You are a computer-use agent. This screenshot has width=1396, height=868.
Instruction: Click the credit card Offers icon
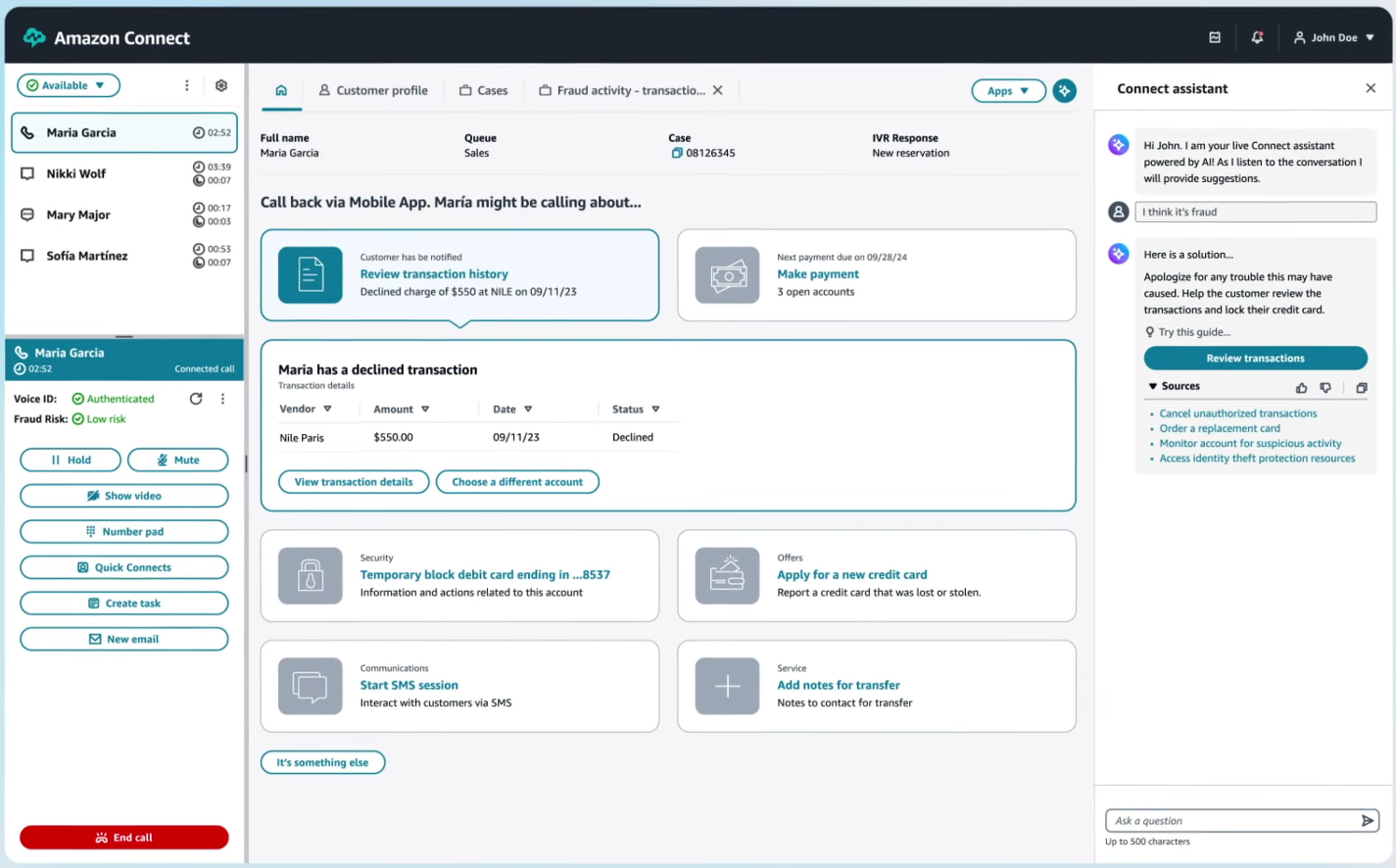click(x=727, y=575)
